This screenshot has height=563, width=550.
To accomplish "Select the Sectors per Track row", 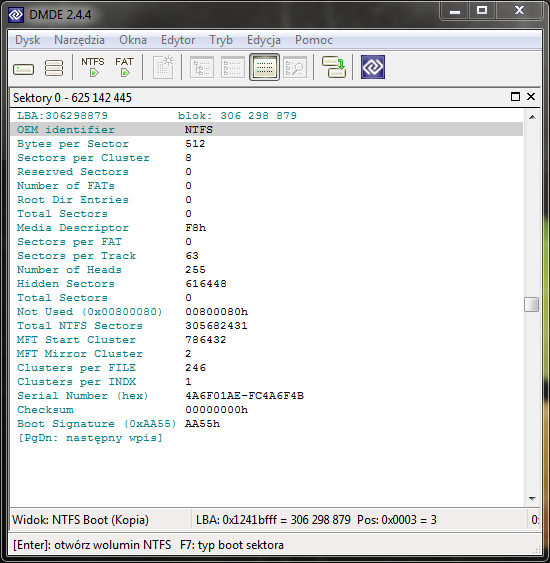I will [266, 256].
